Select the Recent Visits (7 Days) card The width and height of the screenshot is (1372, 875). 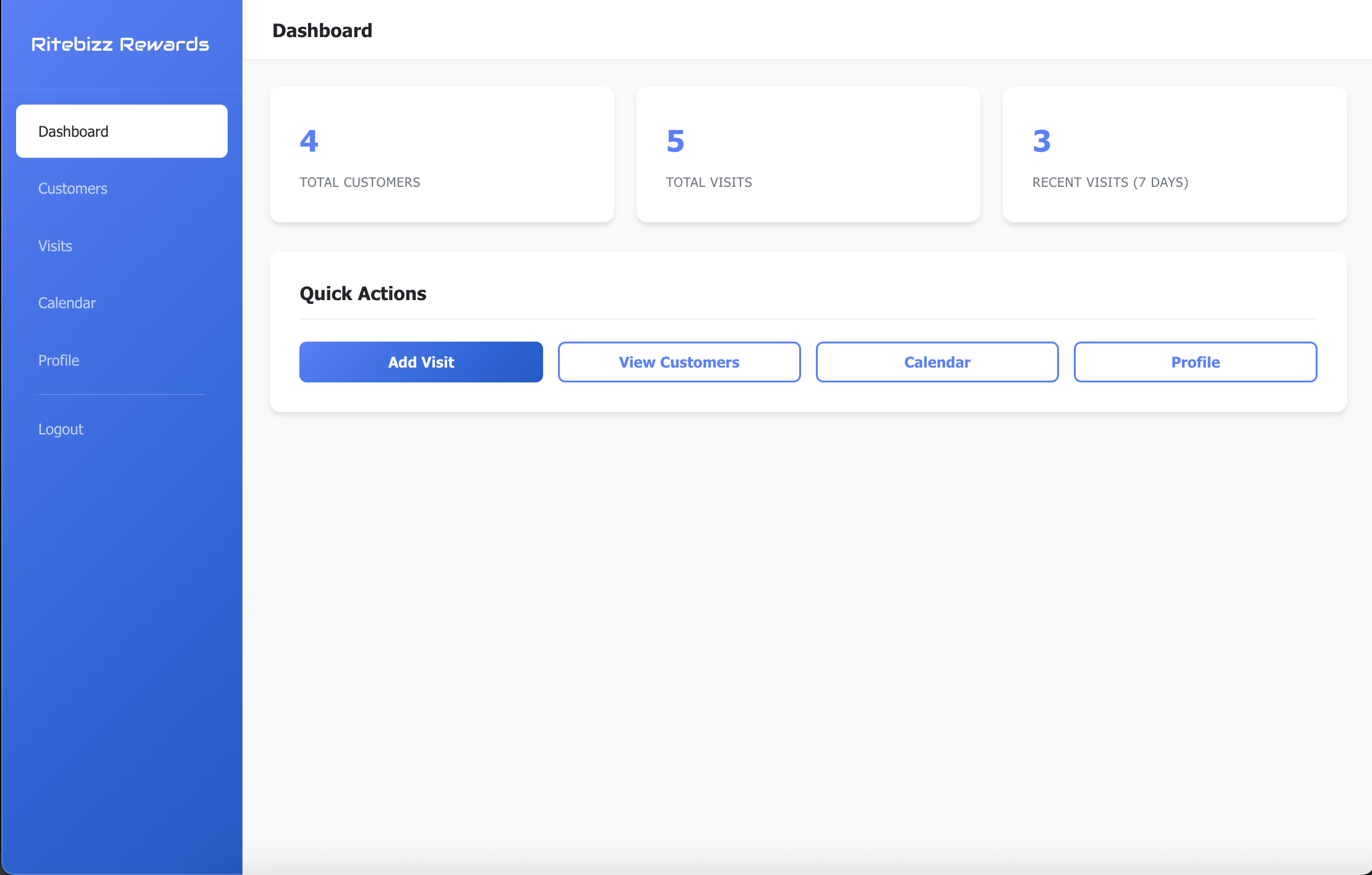click(1175, 154)
